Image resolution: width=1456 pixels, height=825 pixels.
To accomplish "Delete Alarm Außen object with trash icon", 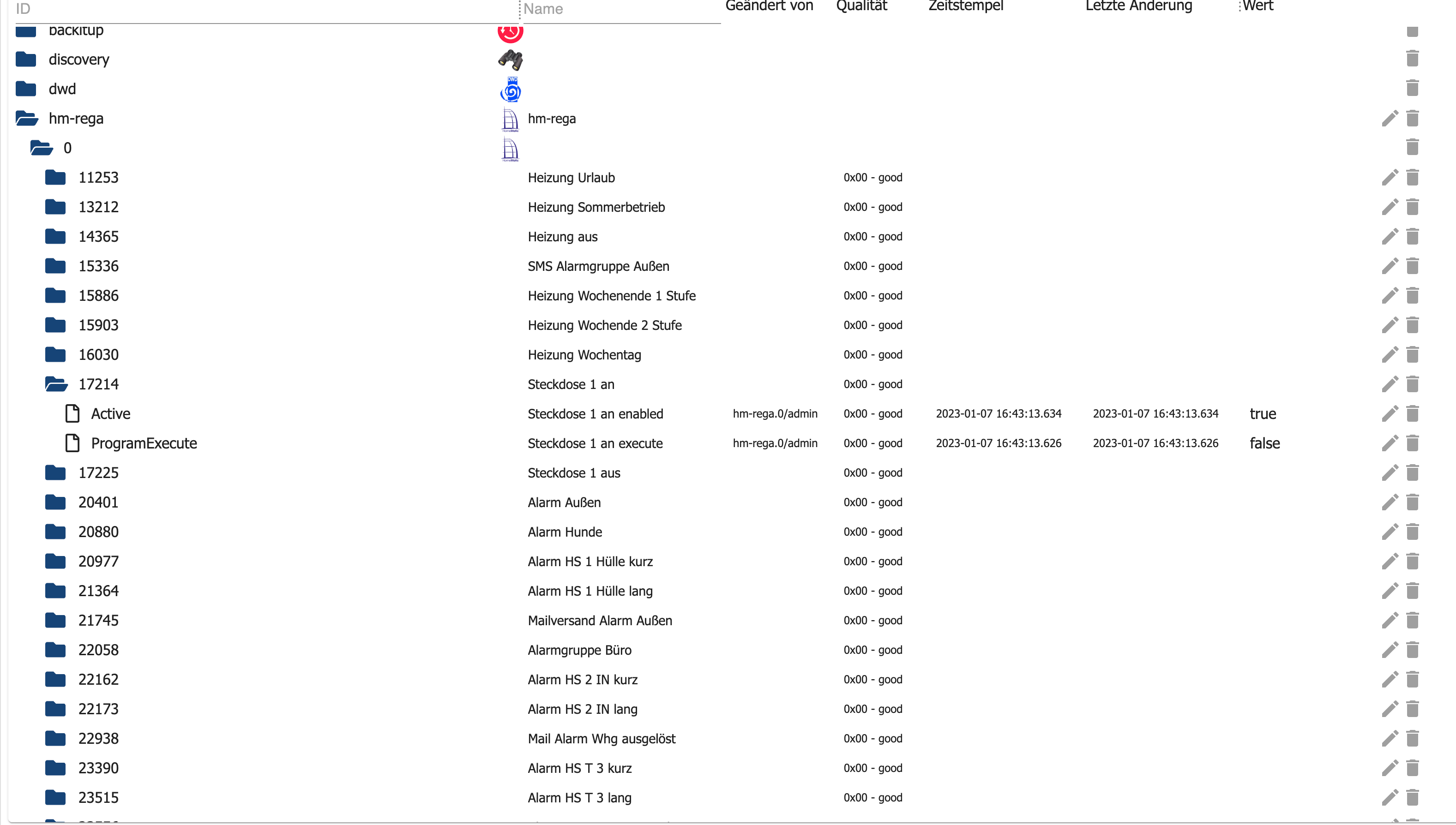I will [x=1412, y=502].
